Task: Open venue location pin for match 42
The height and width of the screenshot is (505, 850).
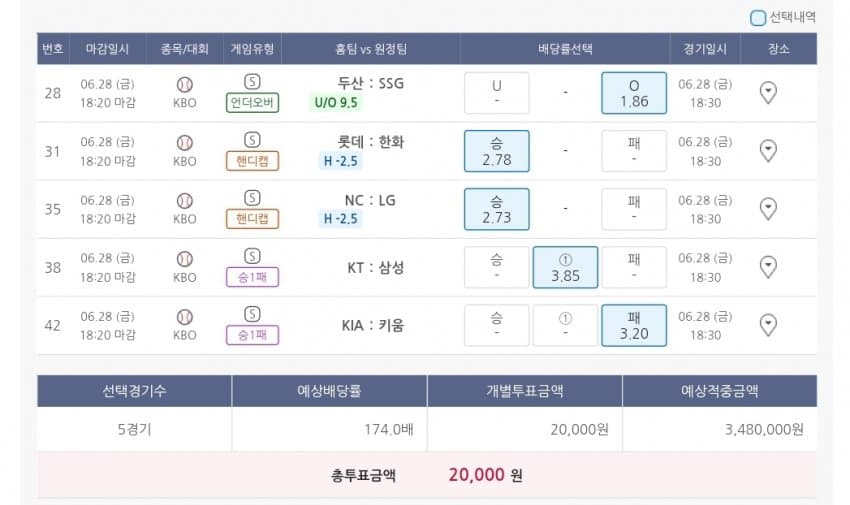Action: (768, 325)
